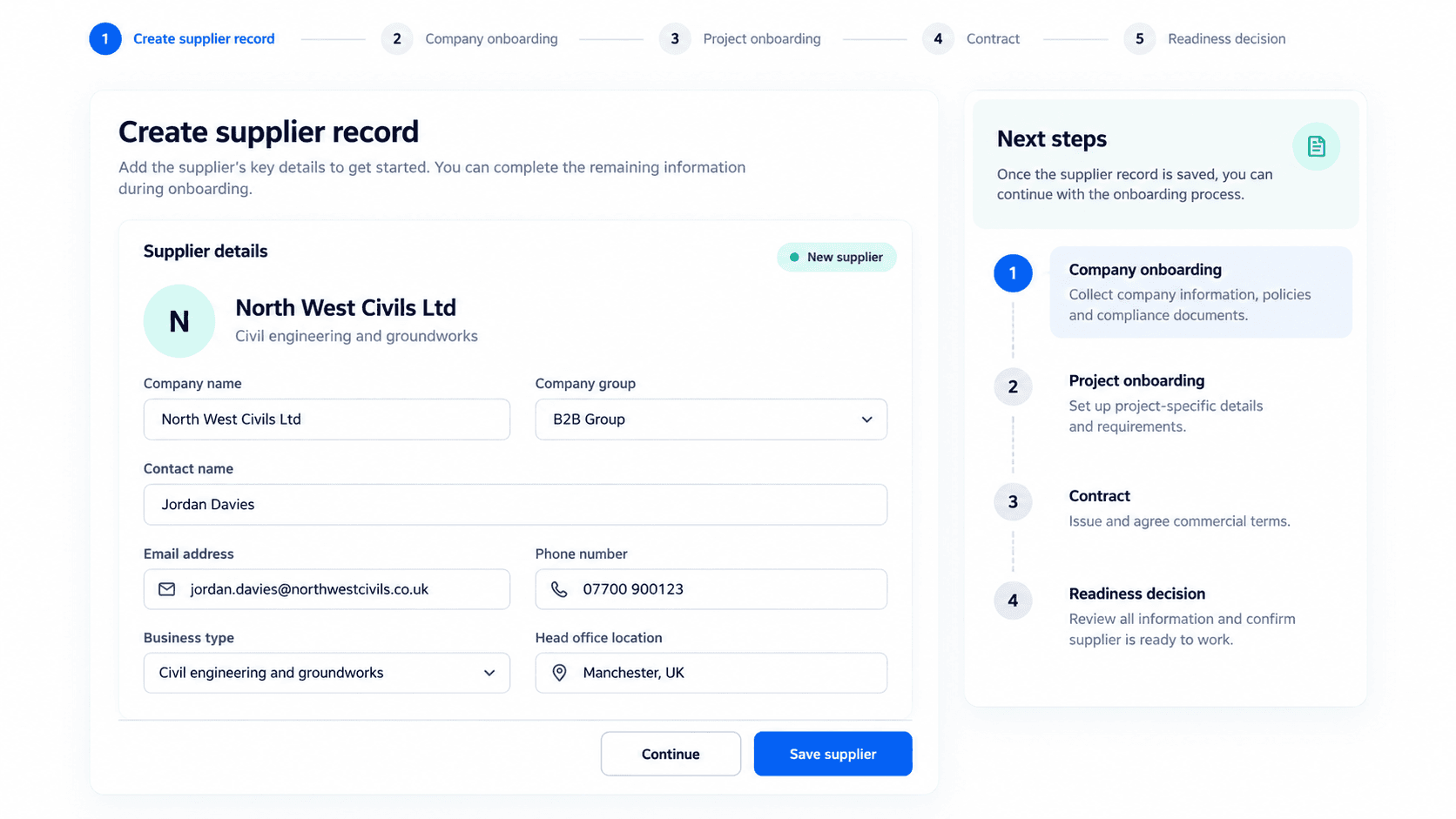Click the Project onboarding heading in Next steps

click(x=1136, y=381)
